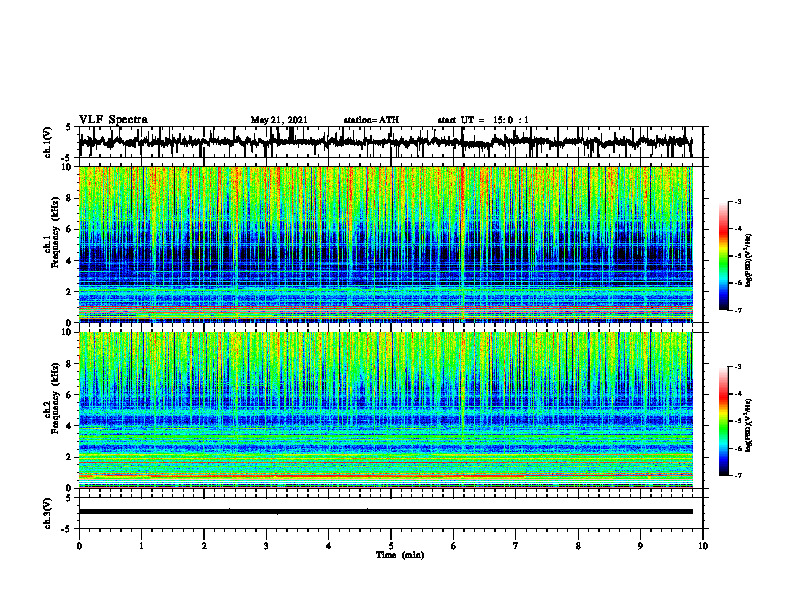Click the '7' minute tick label
The width and height of the screenshot is (792, 612).
pyautogui.click(x=516, y=546)
